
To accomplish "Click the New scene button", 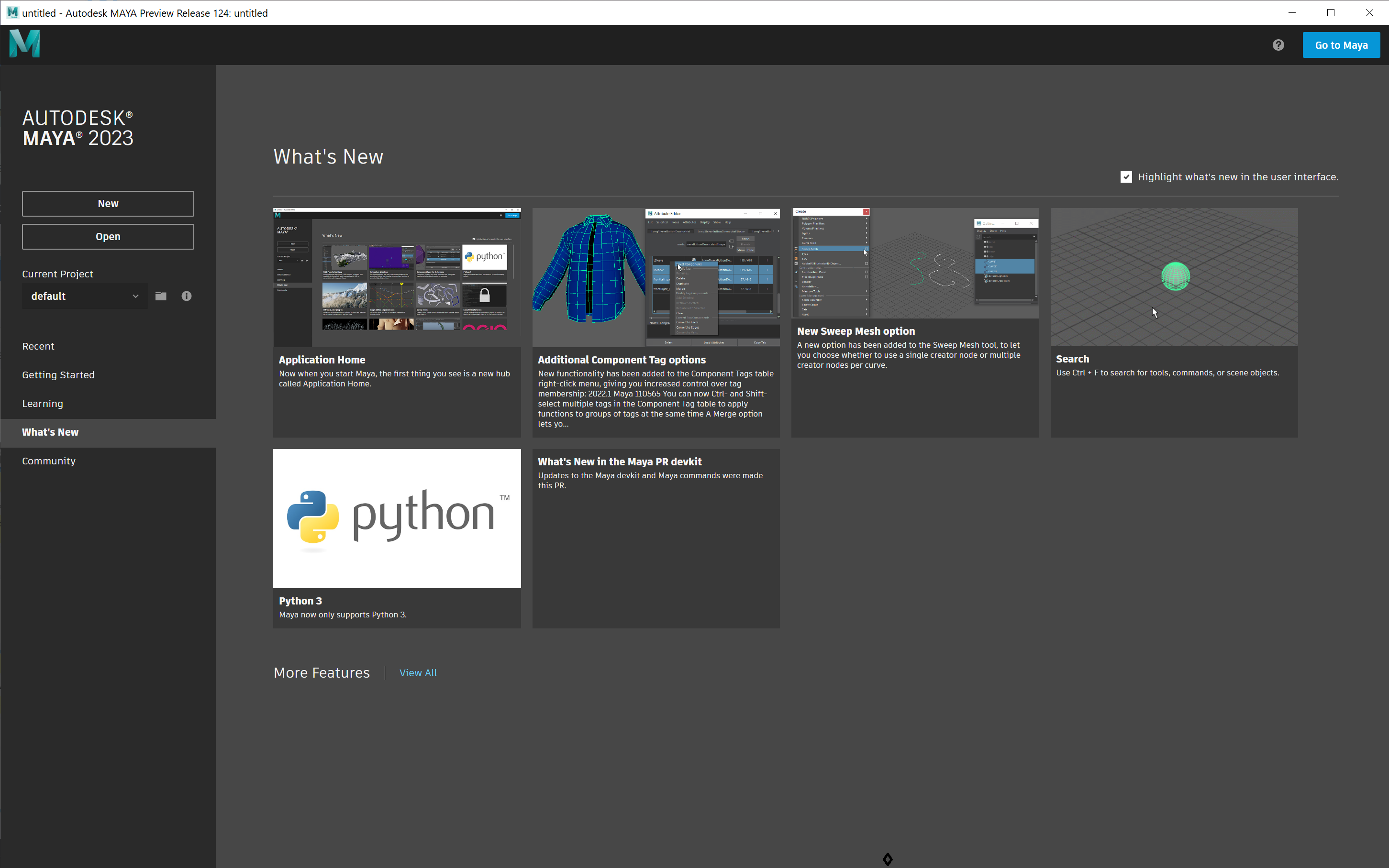I will pos(108,204).
